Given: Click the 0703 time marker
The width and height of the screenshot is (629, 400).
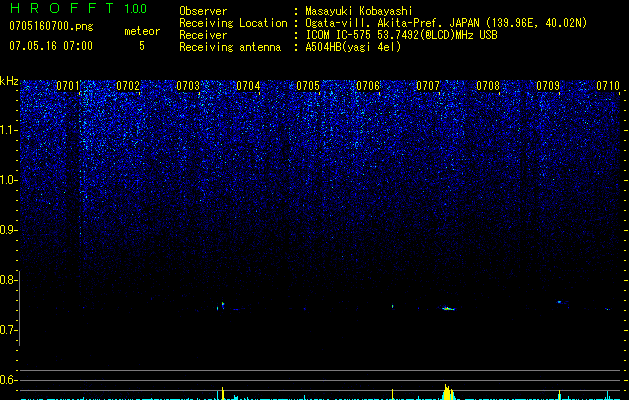Looking at the screenshot, I should click(188, 86).
